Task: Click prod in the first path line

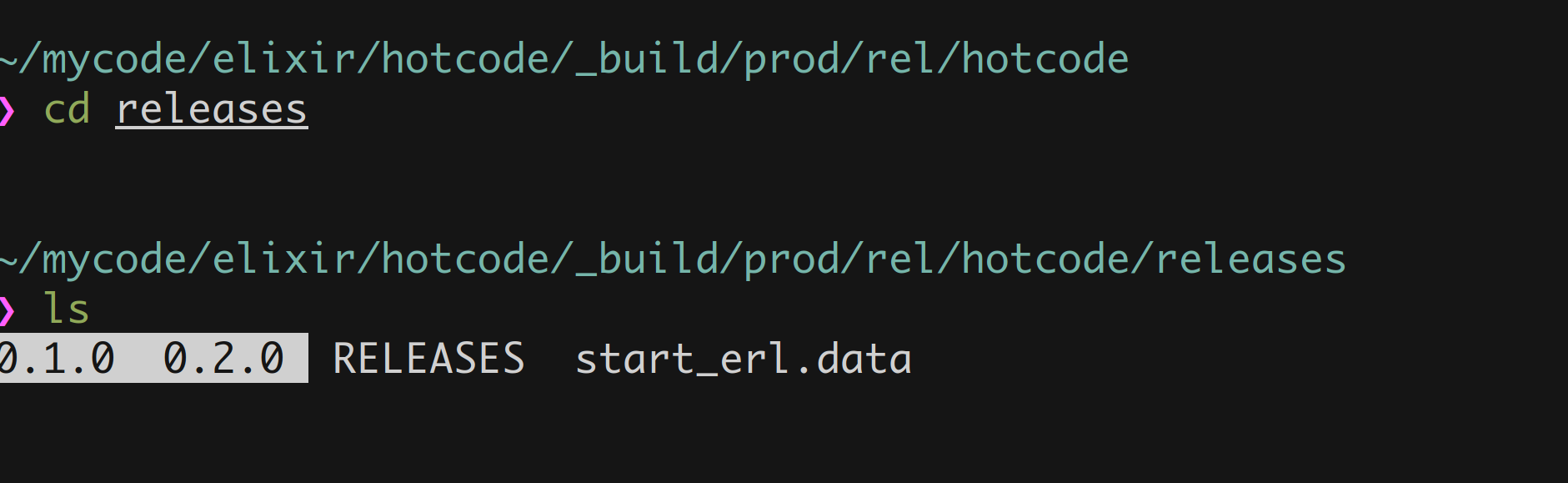Action: click(x=793, y=60)
